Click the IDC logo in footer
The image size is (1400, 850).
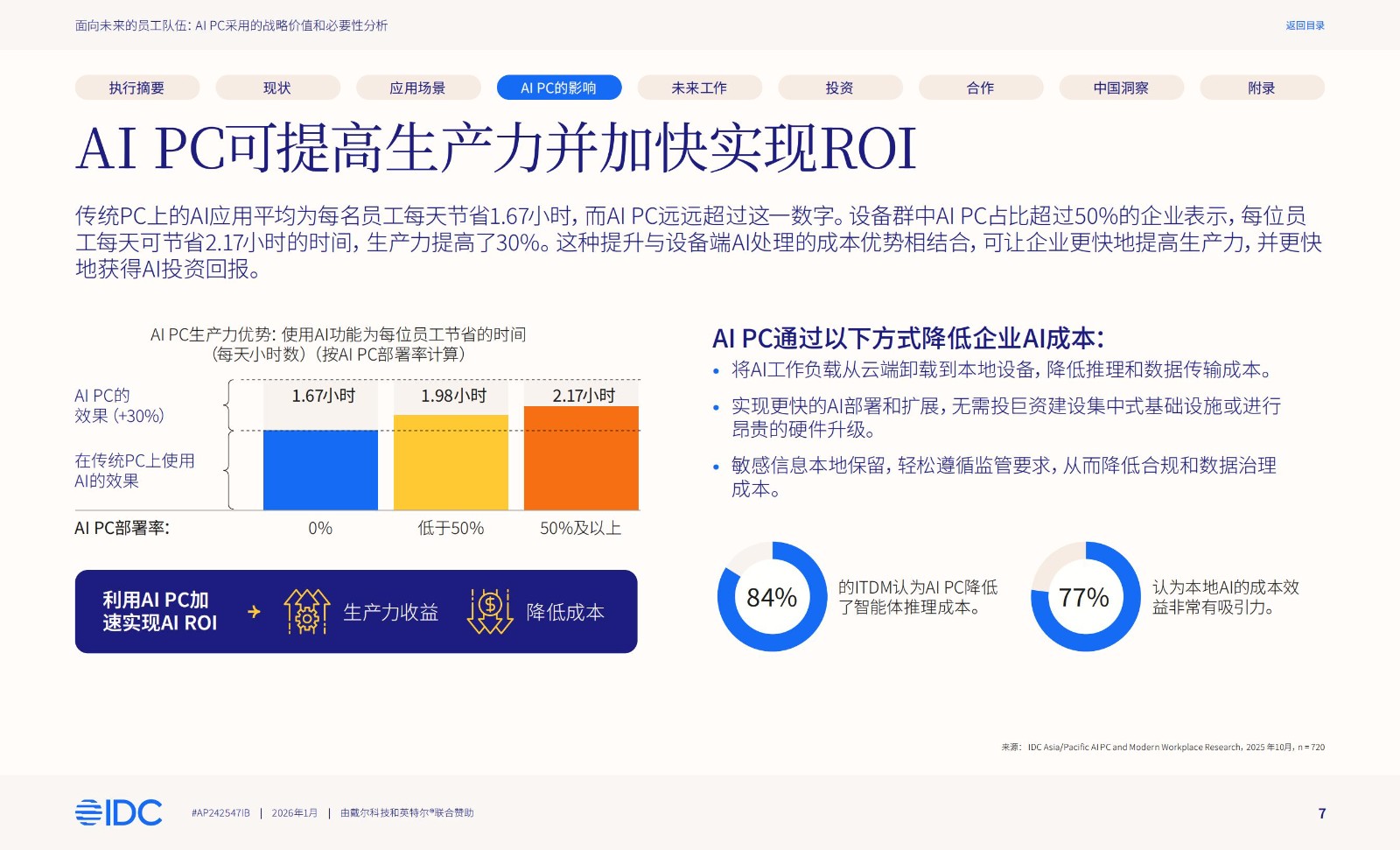pos(118,812)
